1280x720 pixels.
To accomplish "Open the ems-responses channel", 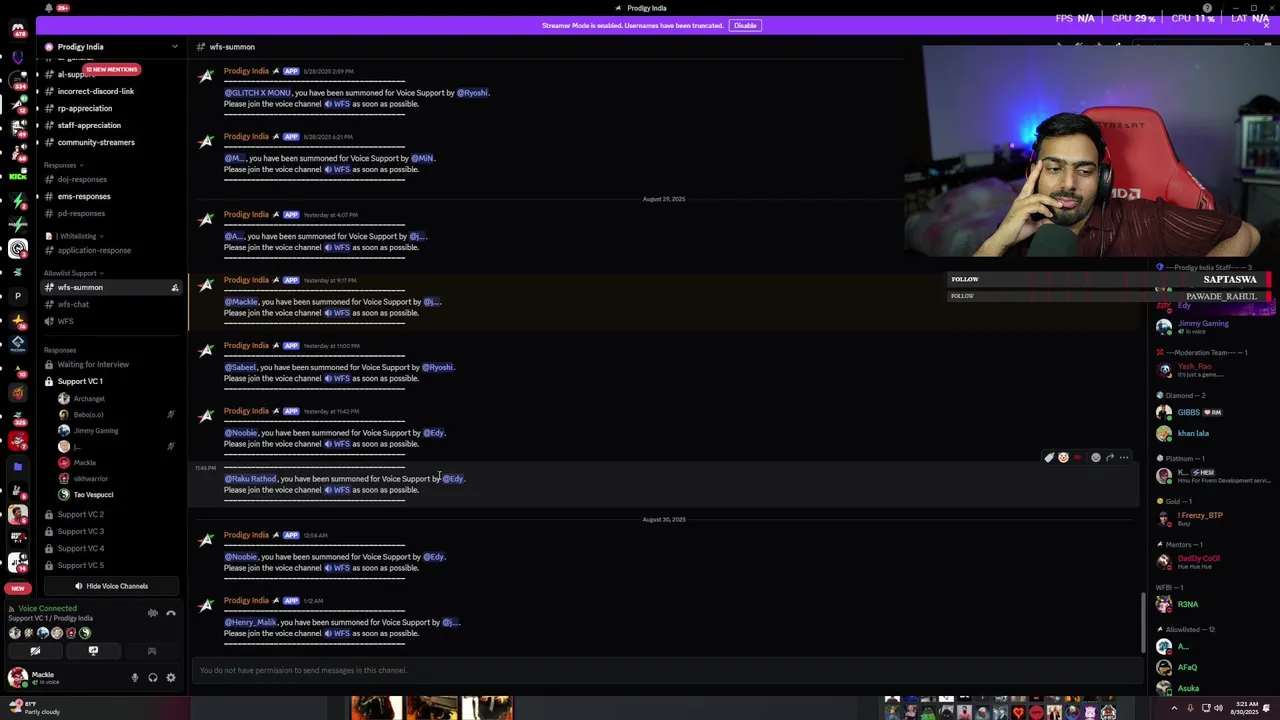I will [84, 196].
